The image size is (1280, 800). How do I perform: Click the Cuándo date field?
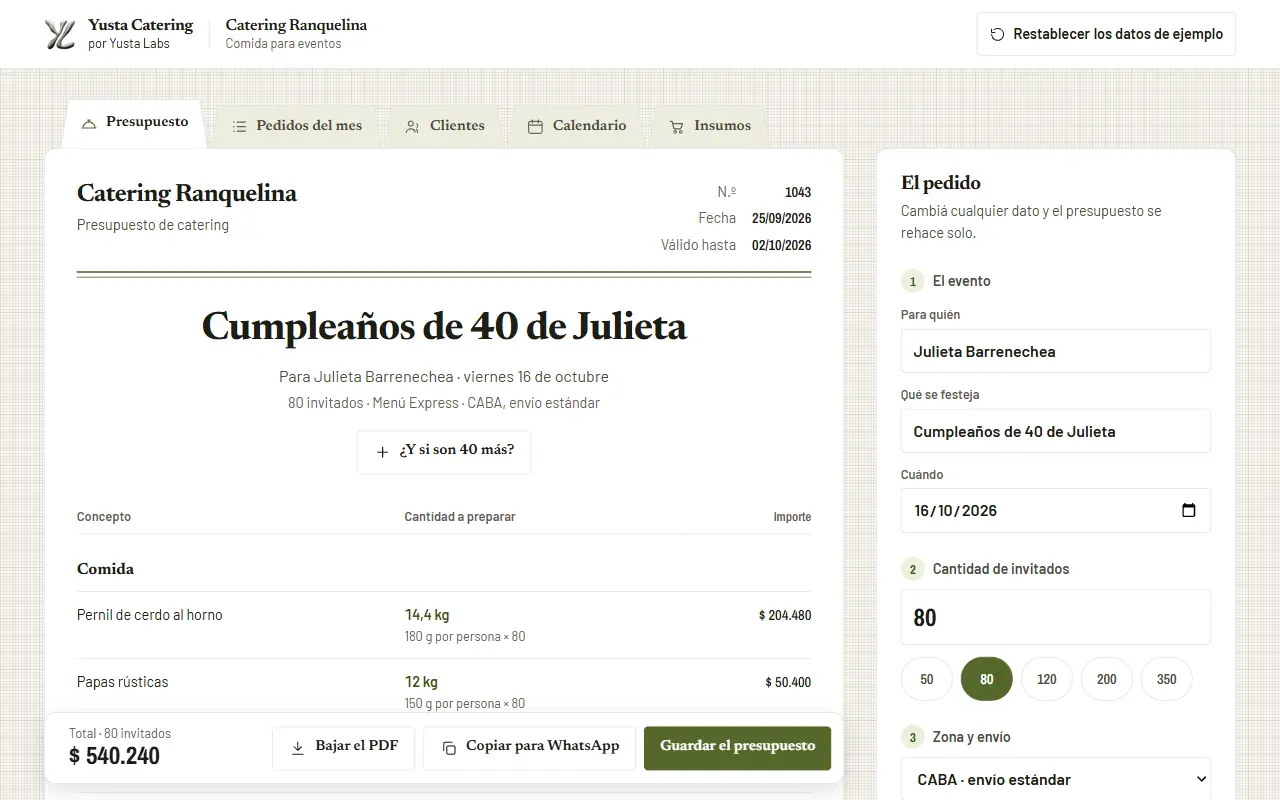tap(1056, 510)
